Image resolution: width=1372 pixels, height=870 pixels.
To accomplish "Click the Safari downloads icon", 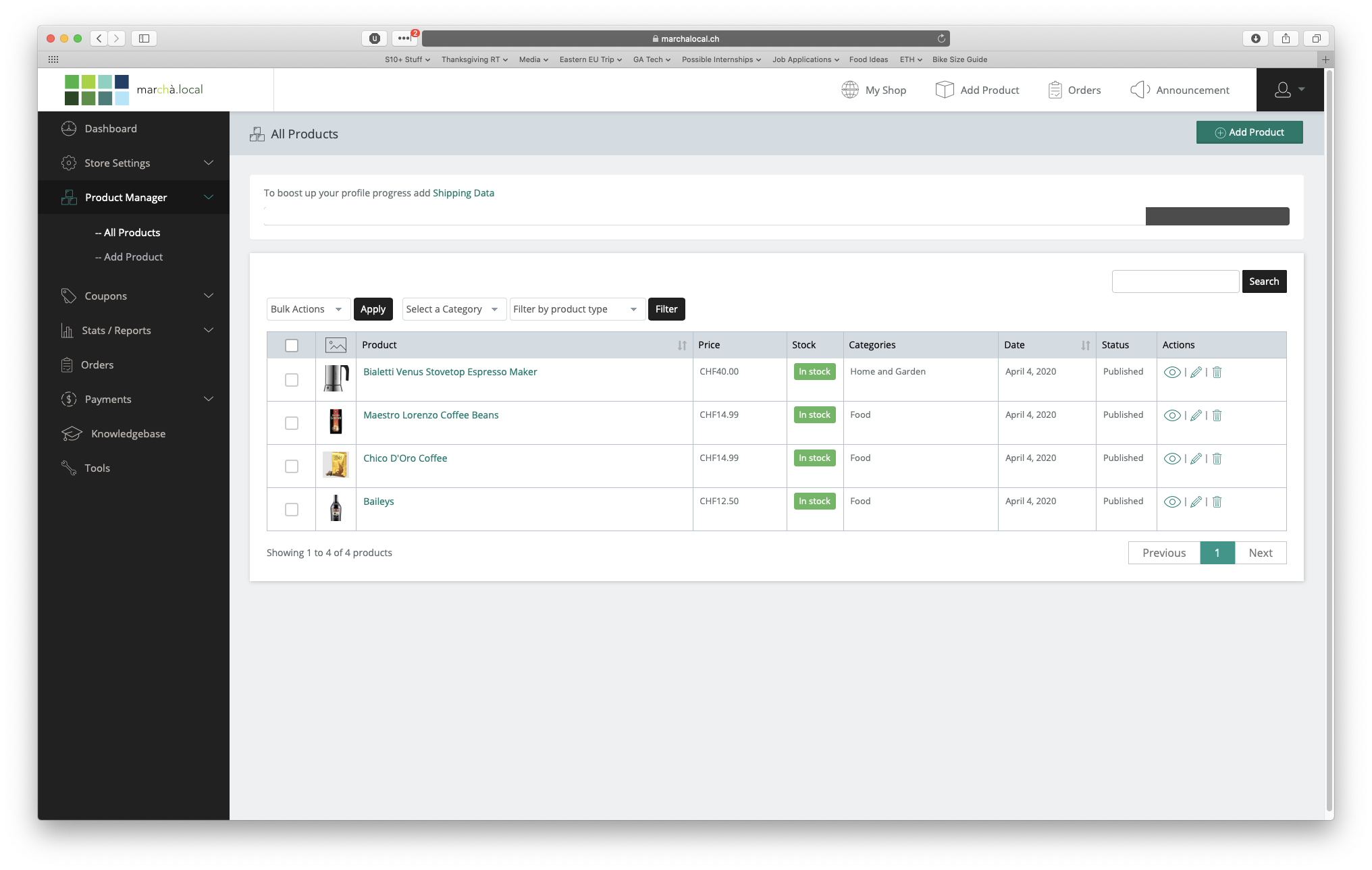I will pos(1255,38).
